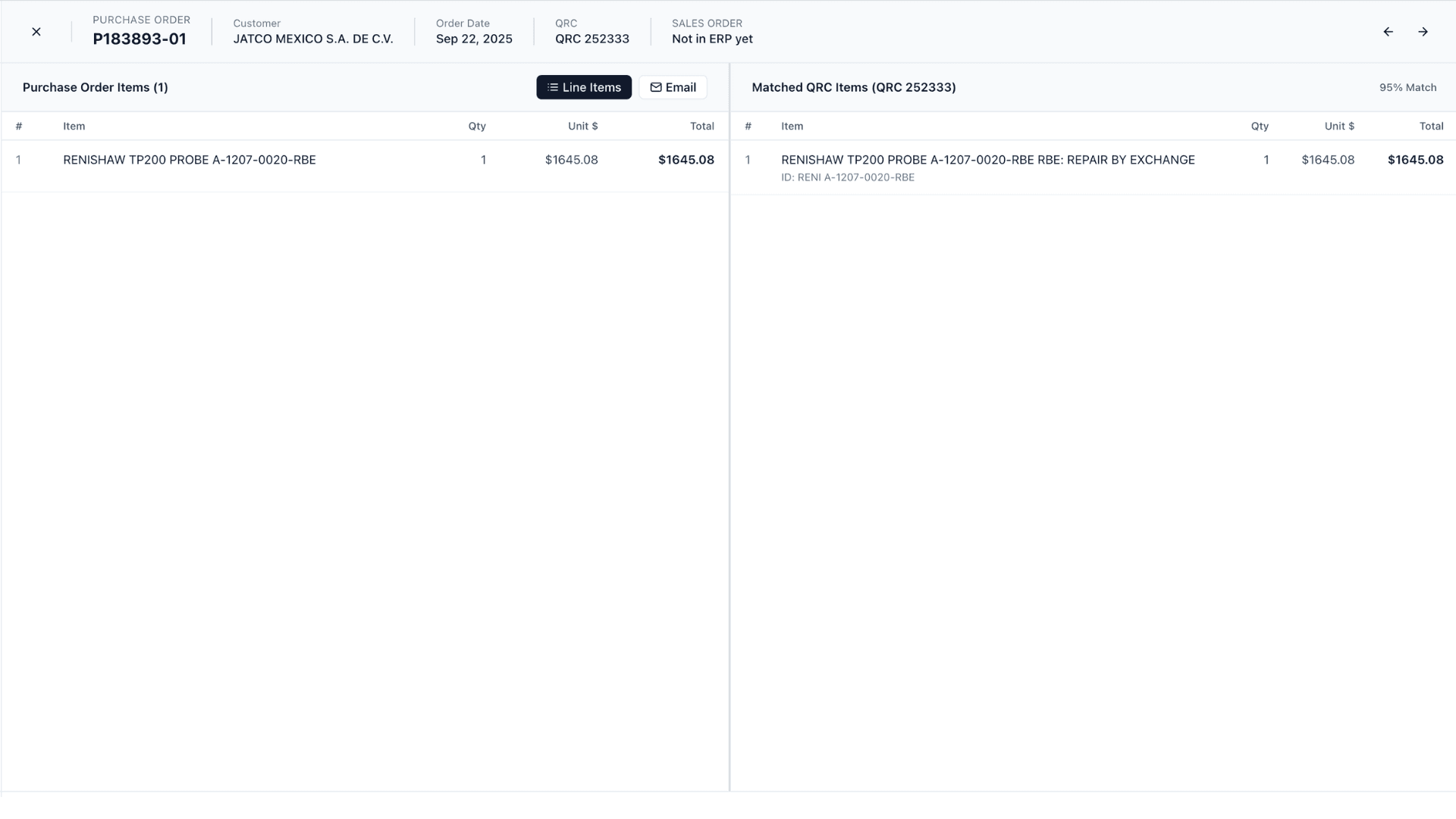This screenshot has width=1456, height=819.
Task: Click Matched QRC Items panel title
Action: 853,87
